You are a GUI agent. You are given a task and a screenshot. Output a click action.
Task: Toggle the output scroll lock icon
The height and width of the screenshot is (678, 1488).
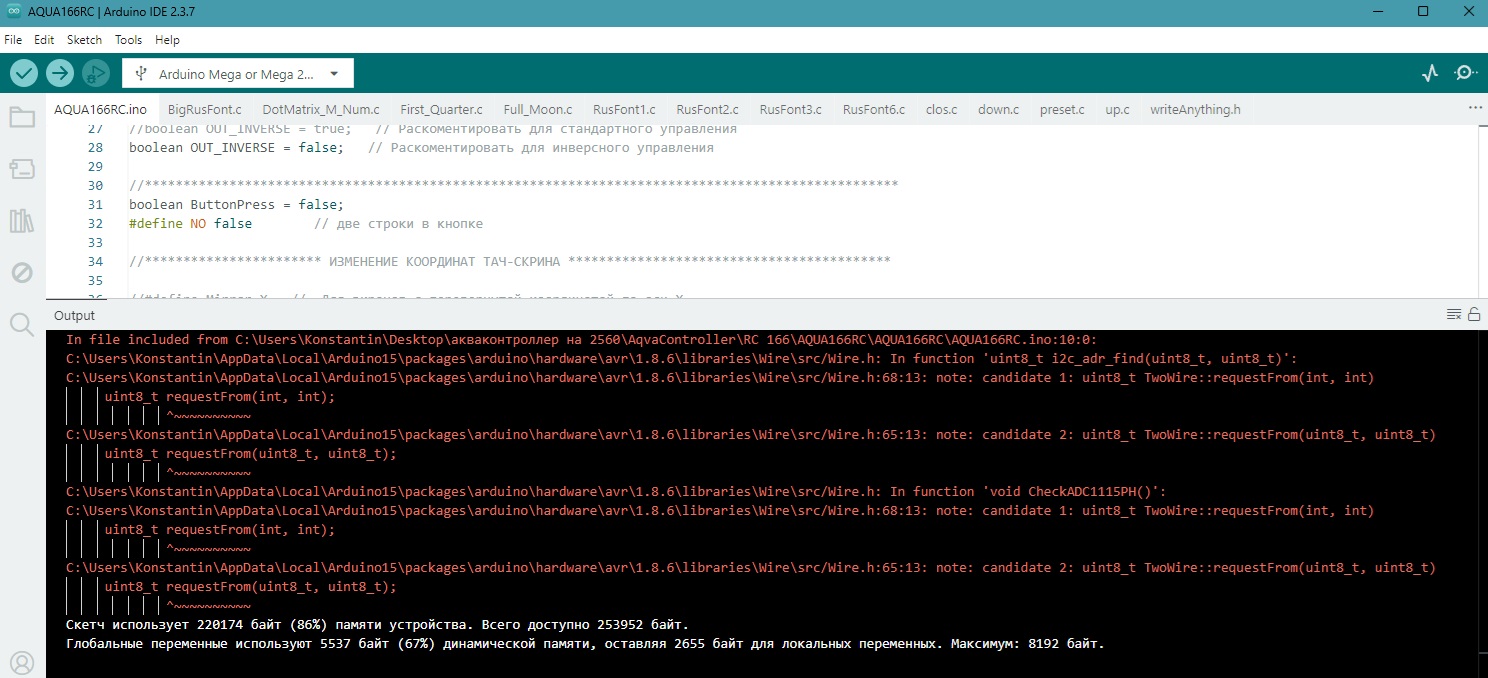1474,315
